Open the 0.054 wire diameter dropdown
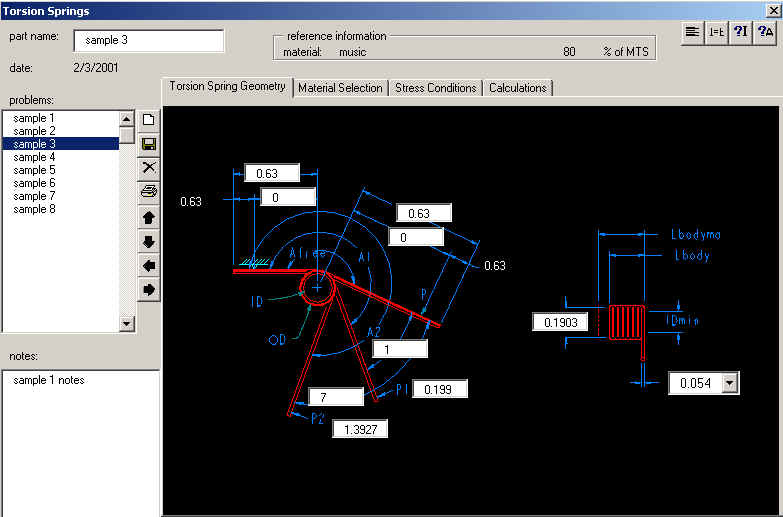Viewport: 783px width, 517px height. tap(729, 383)
